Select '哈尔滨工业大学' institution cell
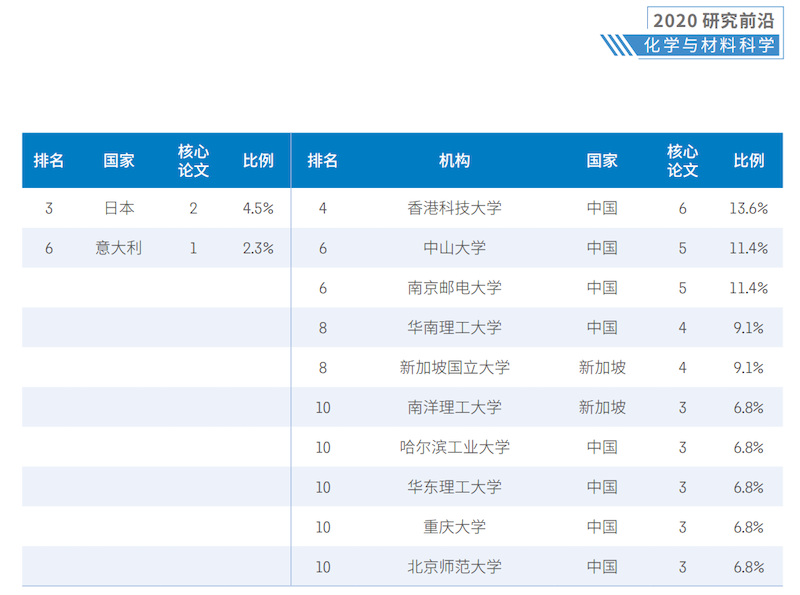The image size is (800, 595). pyautogui.click(x=454, y=447)
